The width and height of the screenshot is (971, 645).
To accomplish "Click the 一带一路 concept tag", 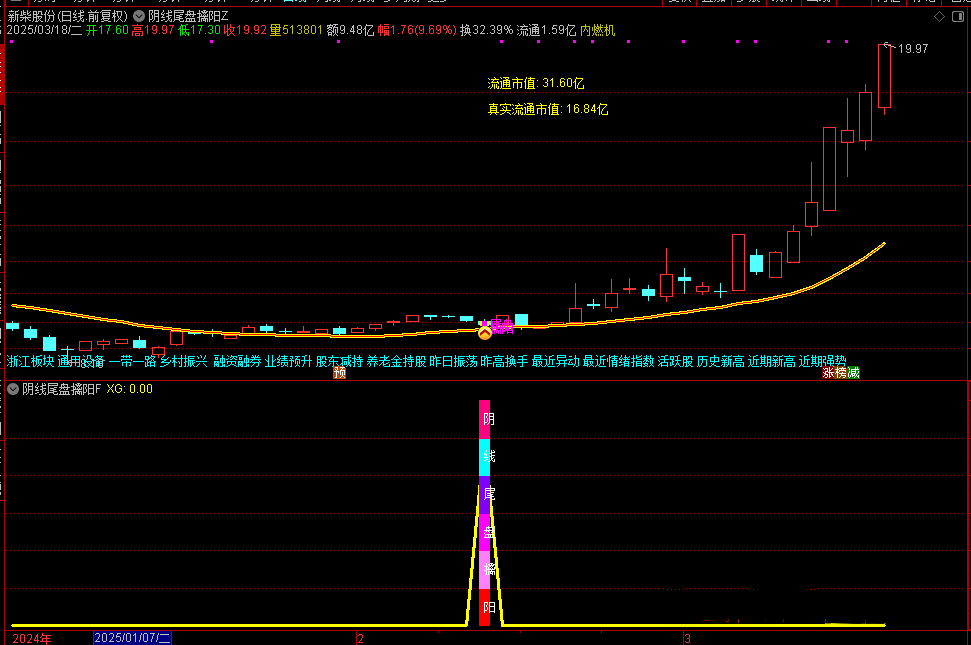I will (132, 361).
